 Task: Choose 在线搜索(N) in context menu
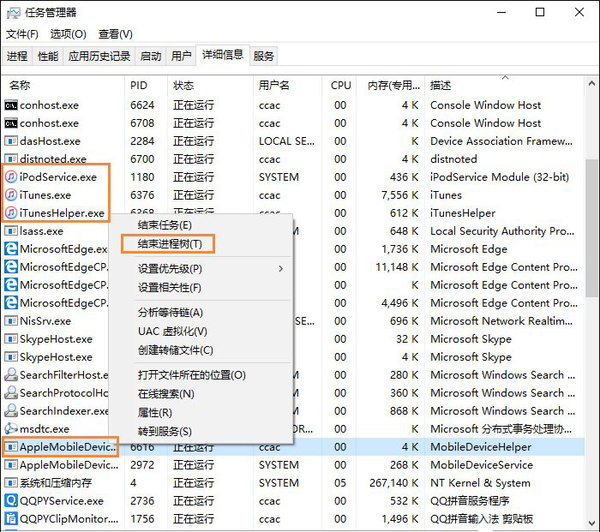[166, 393]
